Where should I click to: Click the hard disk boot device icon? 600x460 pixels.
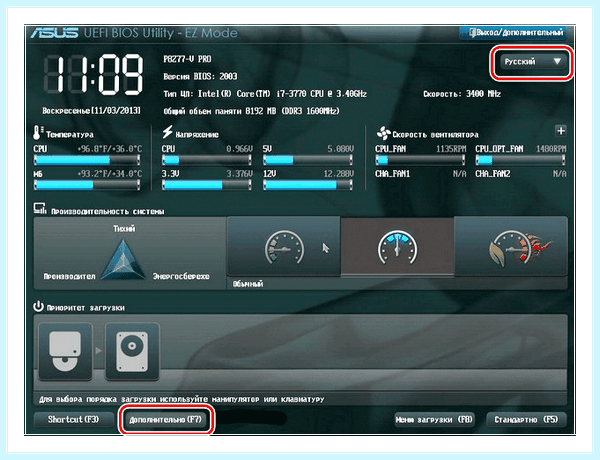[132, 351]
